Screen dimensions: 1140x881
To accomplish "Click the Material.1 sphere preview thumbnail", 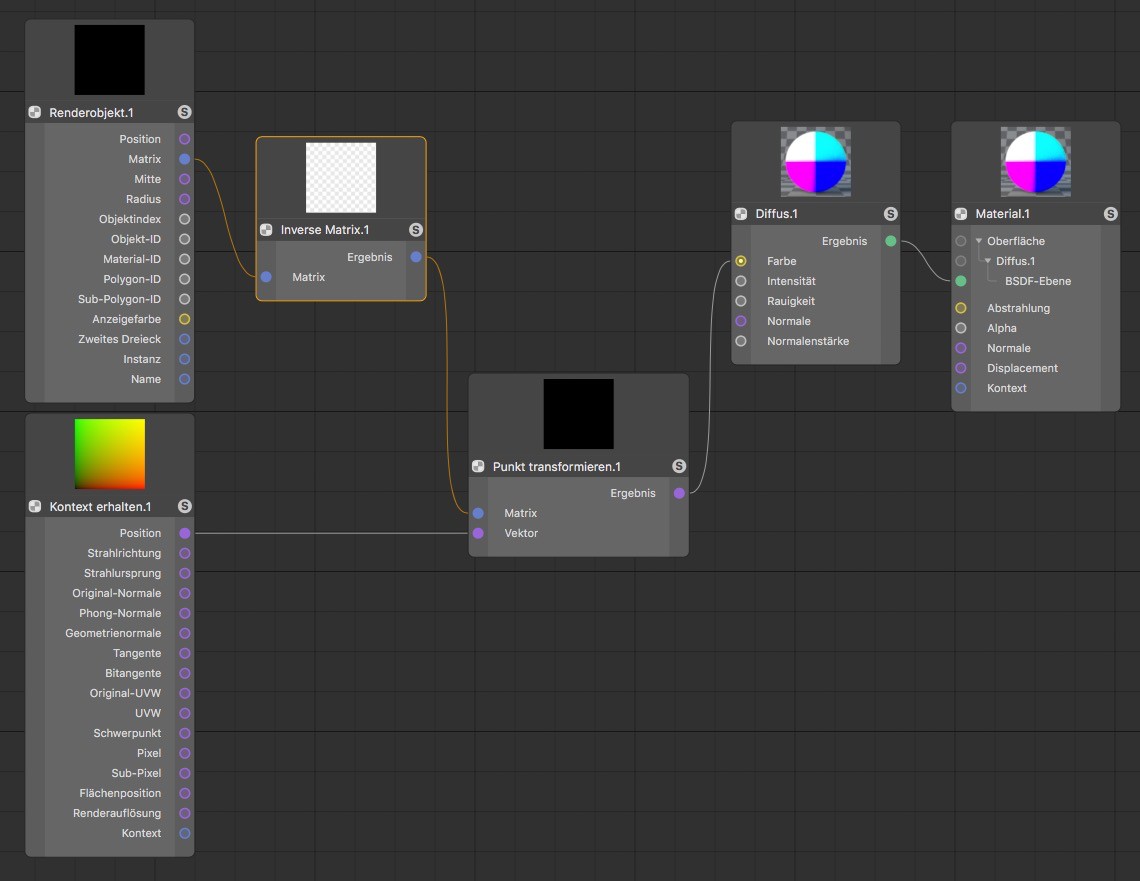I will tap(1036, 162).
